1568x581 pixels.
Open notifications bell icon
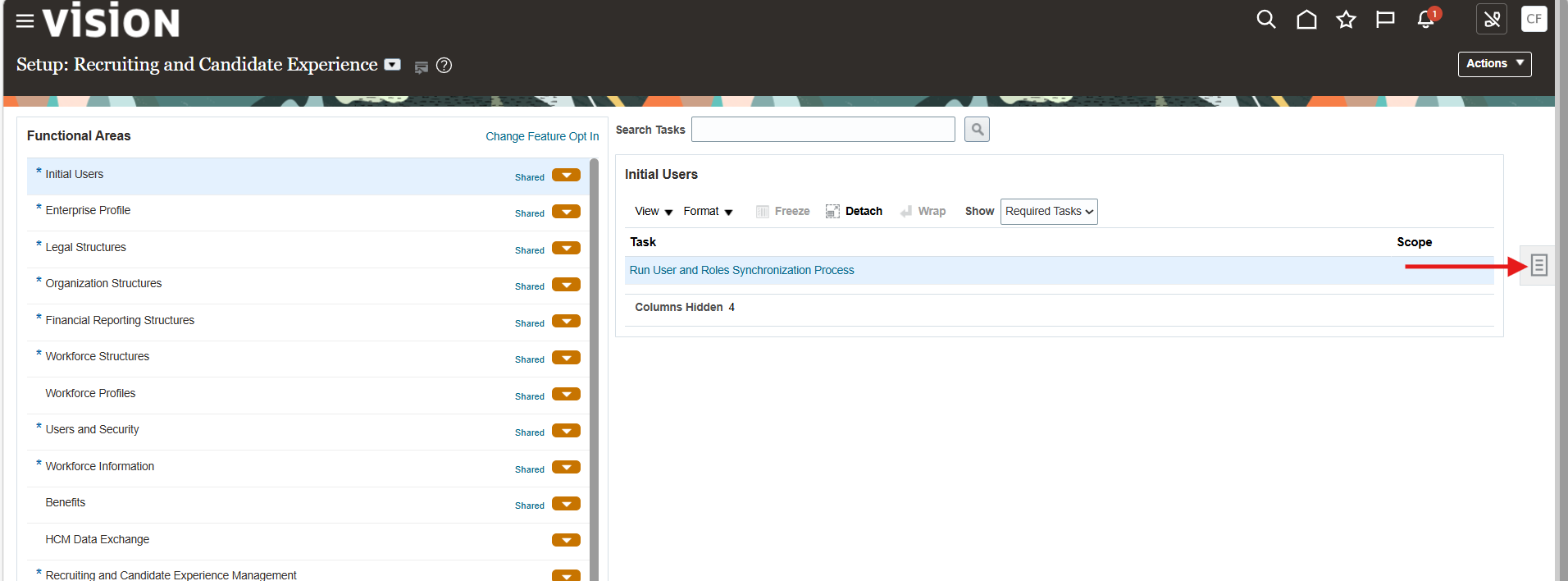1426,20
